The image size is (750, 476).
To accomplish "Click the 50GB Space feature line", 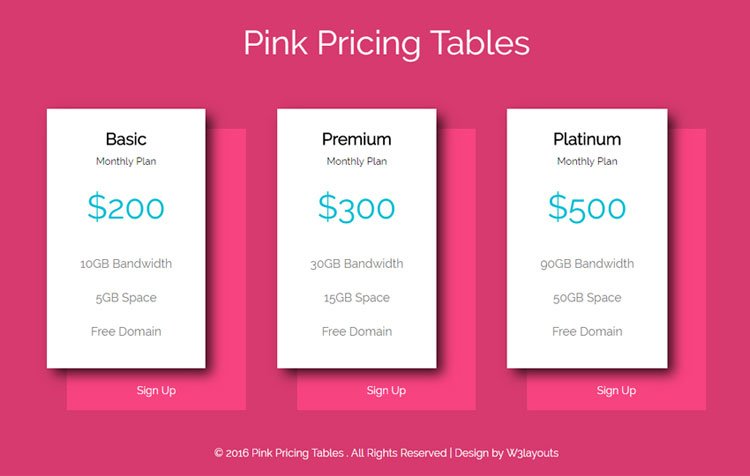I will (587, 298).
